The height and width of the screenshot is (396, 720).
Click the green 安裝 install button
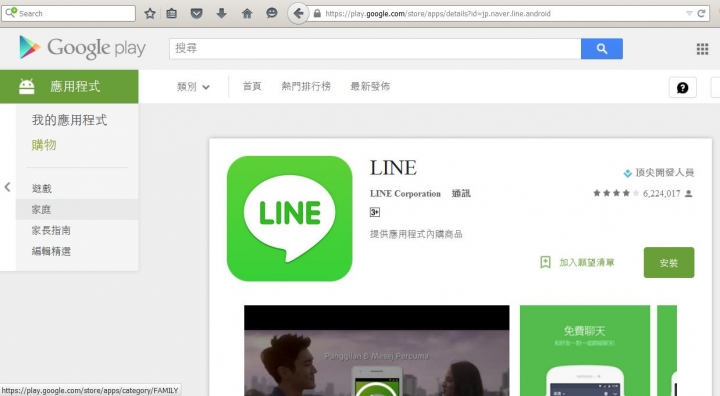(x=669, y=262)
